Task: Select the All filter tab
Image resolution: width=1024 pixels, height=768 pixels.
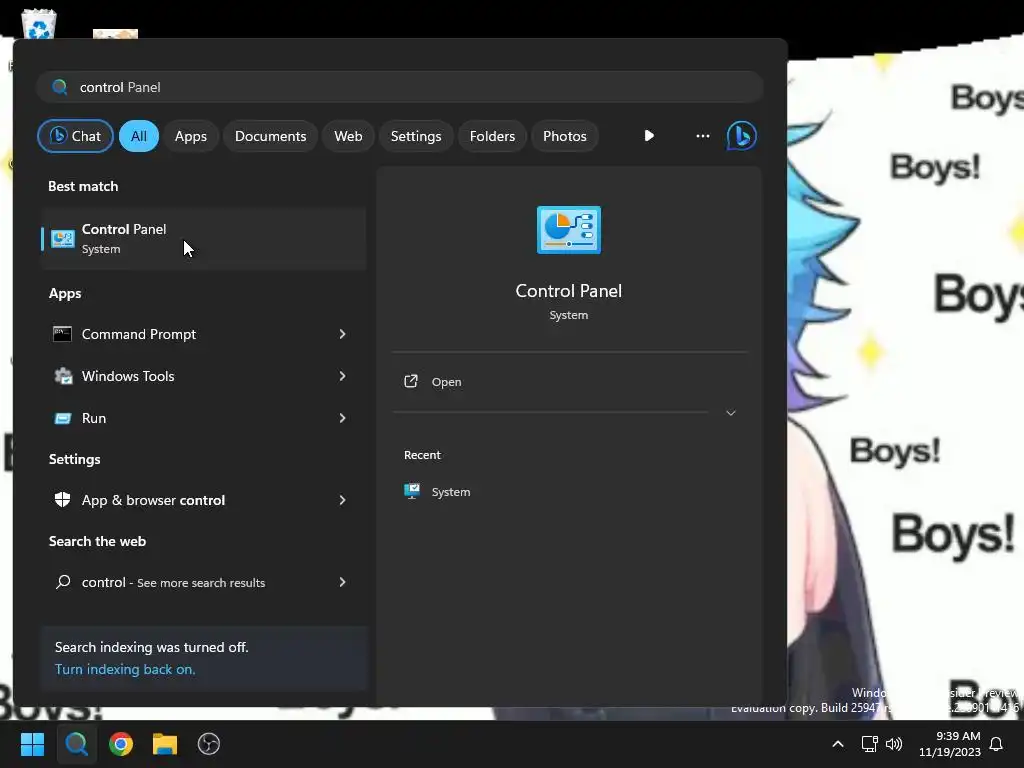Action: 138,136
